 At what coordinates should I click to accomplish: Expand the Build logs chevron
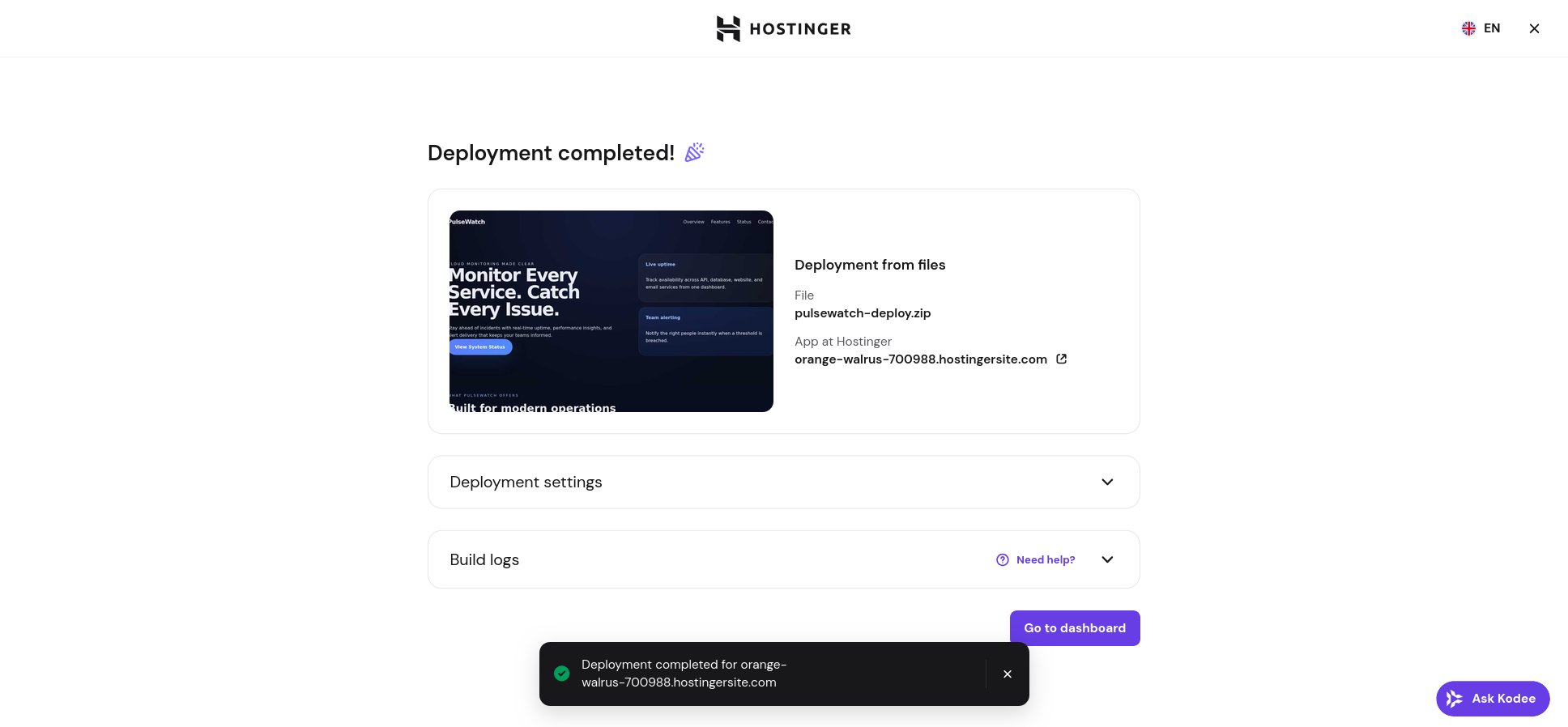click(x=1107, y=559)
